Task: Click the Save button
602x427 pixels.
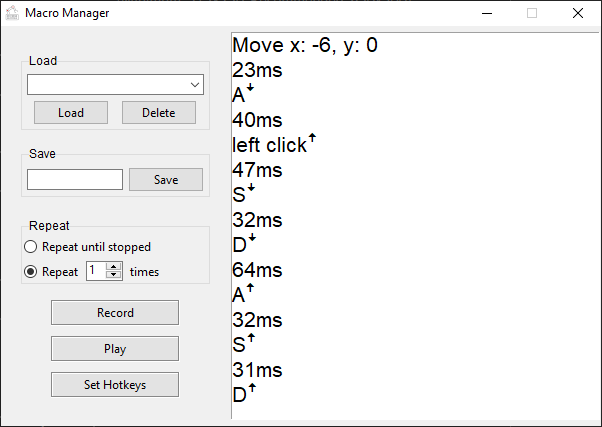Action: [x=166, y=180]
